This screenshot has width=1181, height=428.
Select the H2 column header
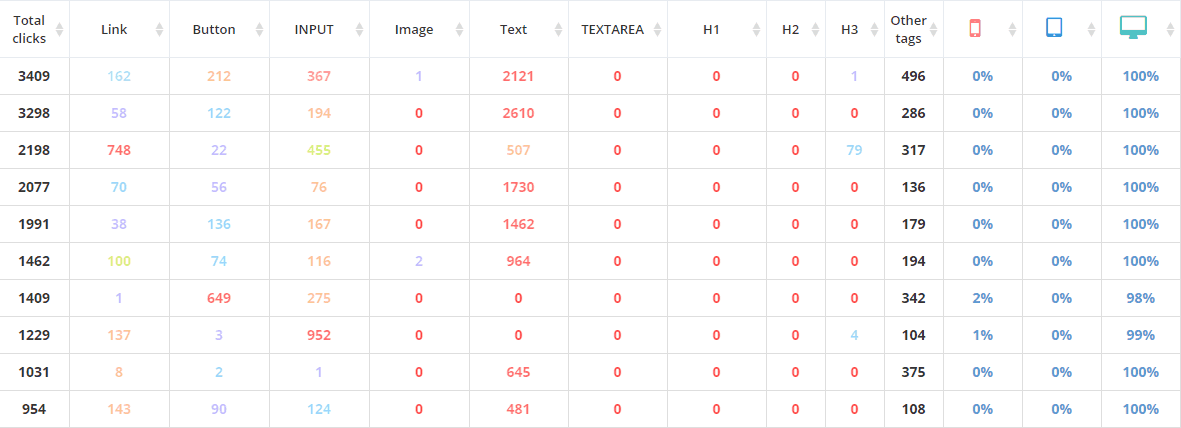790,30
